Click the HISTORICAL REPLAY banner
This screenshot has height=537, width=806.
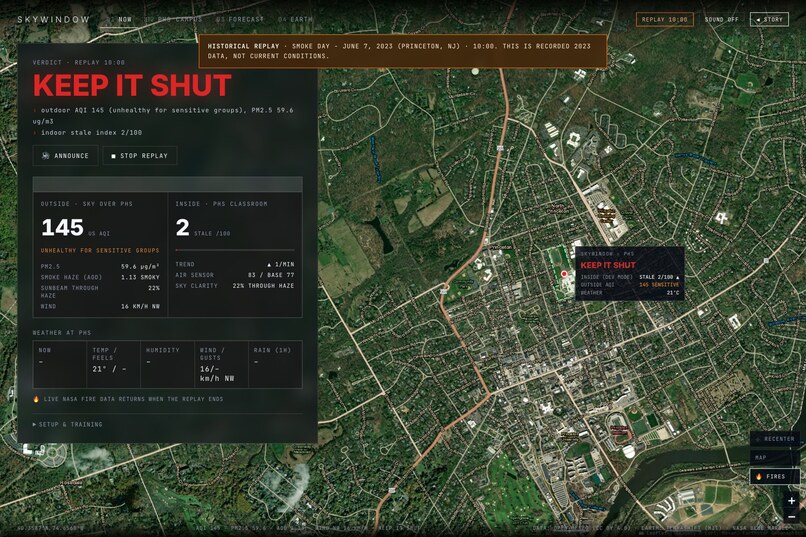point(403,51)
